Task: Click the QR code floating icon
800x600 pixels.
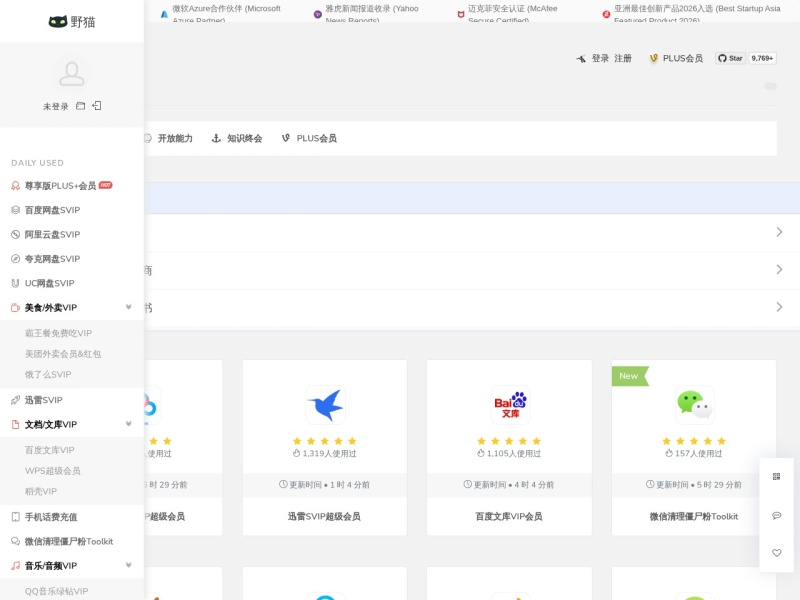Action: coord(777,477)
